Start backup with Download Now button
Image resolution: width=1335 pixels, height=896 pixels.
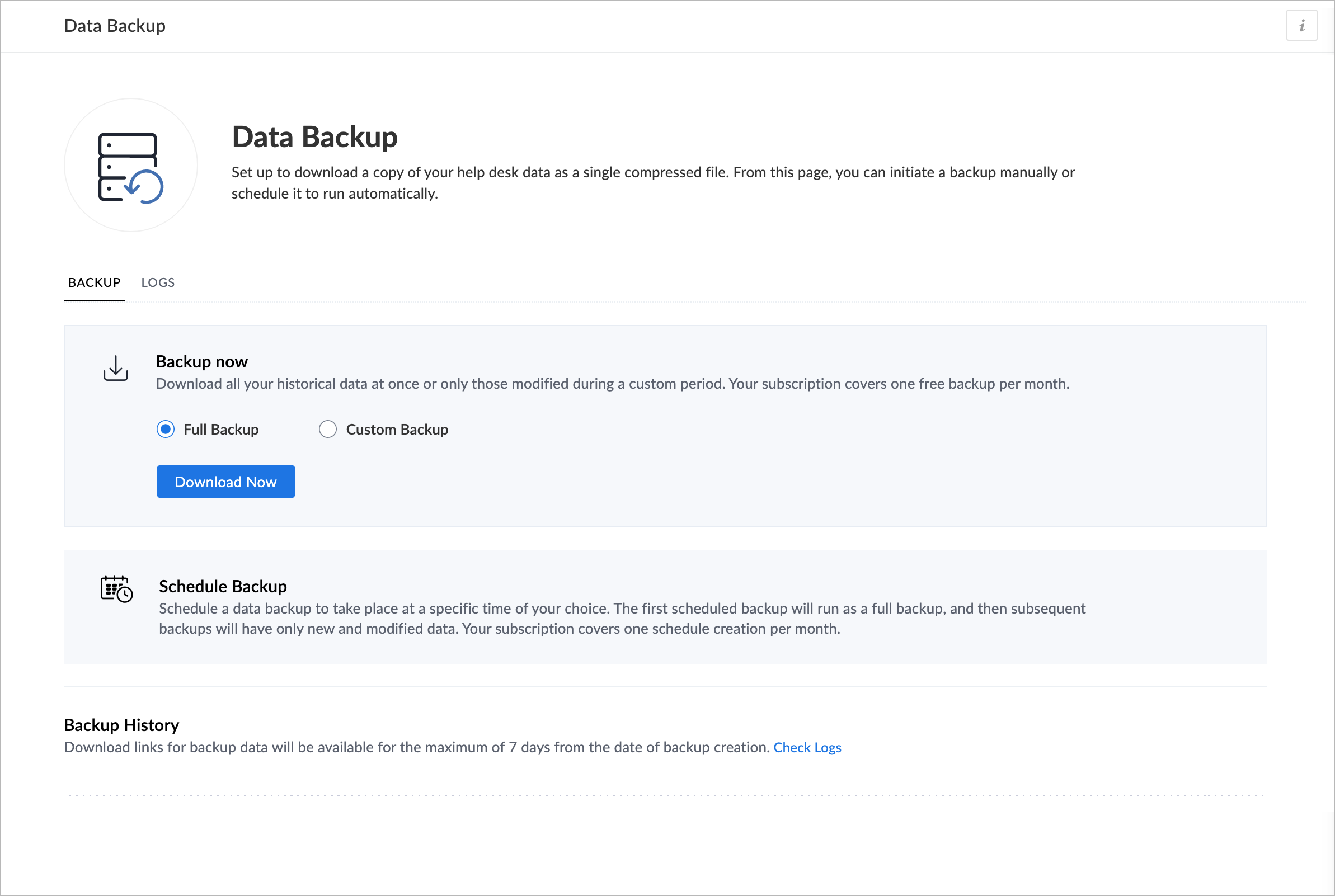pos(225,482)
